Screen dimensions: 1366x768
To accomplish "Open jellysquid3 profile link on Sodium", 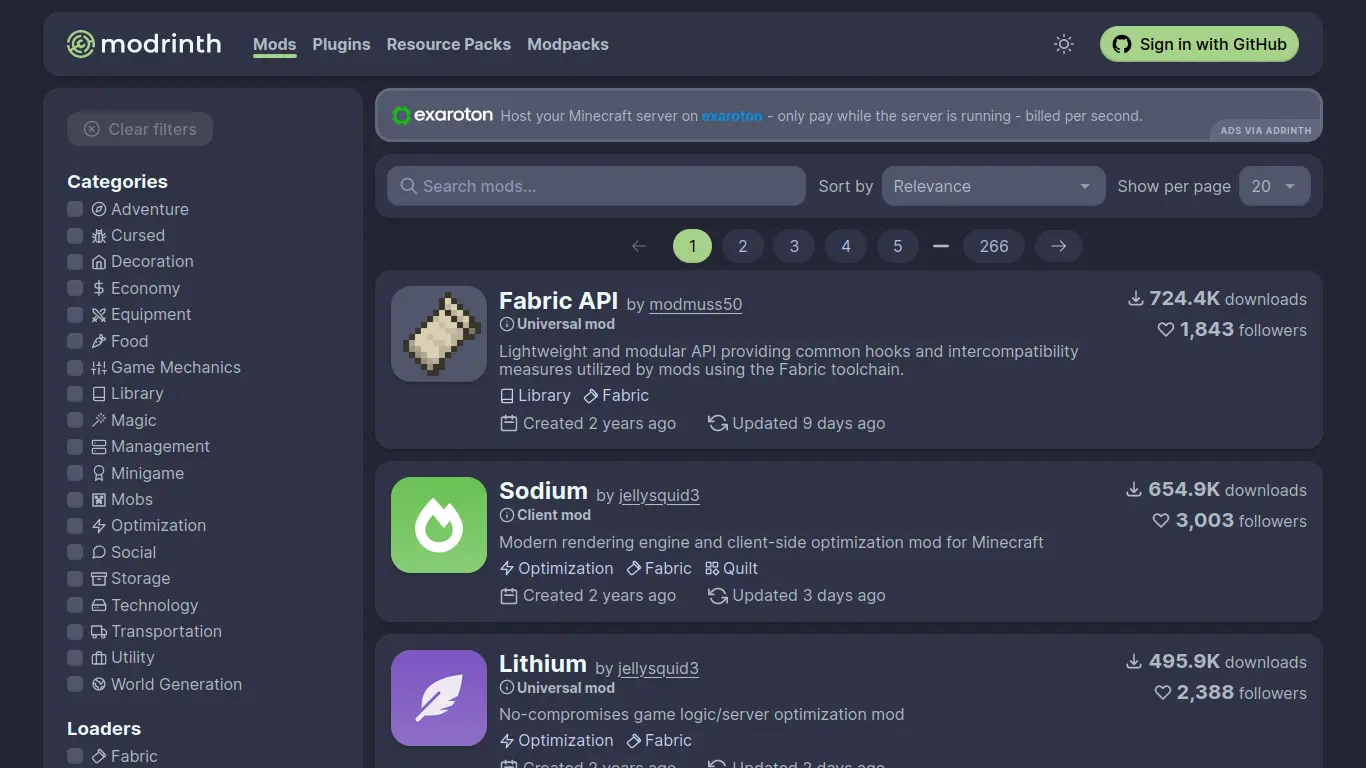I will pos(659,495).
